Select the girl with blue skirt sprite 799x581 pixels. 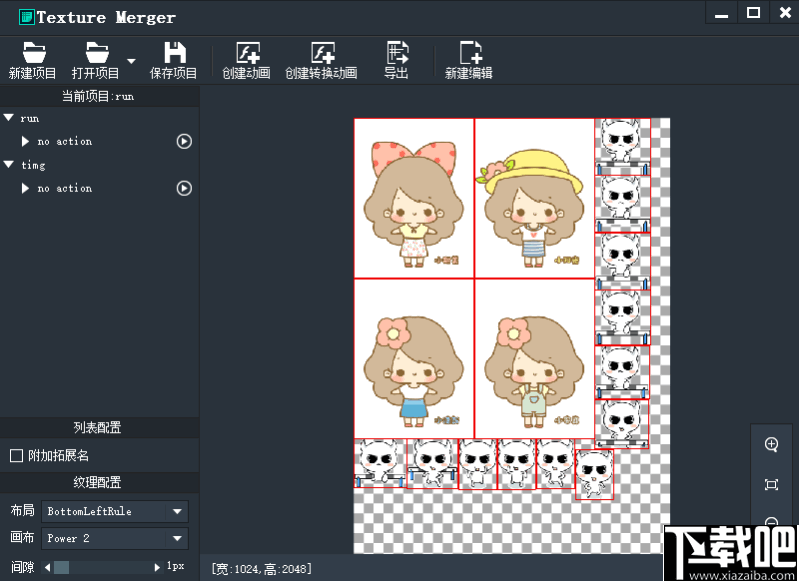tap(414, 359)
